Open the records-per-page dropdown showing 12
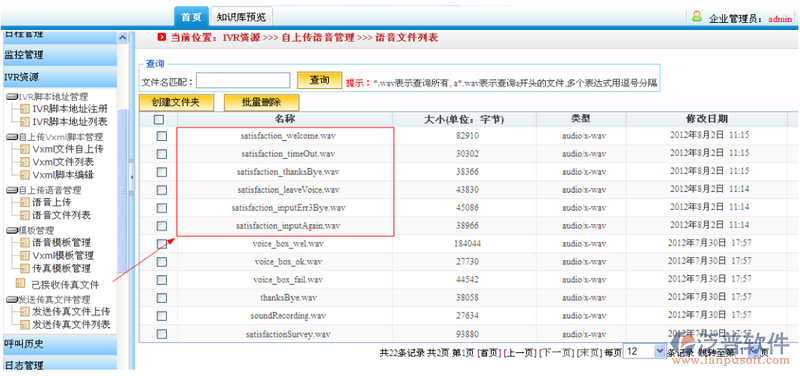The height and width of the screenshot is (376, 800). click(645, 352)
